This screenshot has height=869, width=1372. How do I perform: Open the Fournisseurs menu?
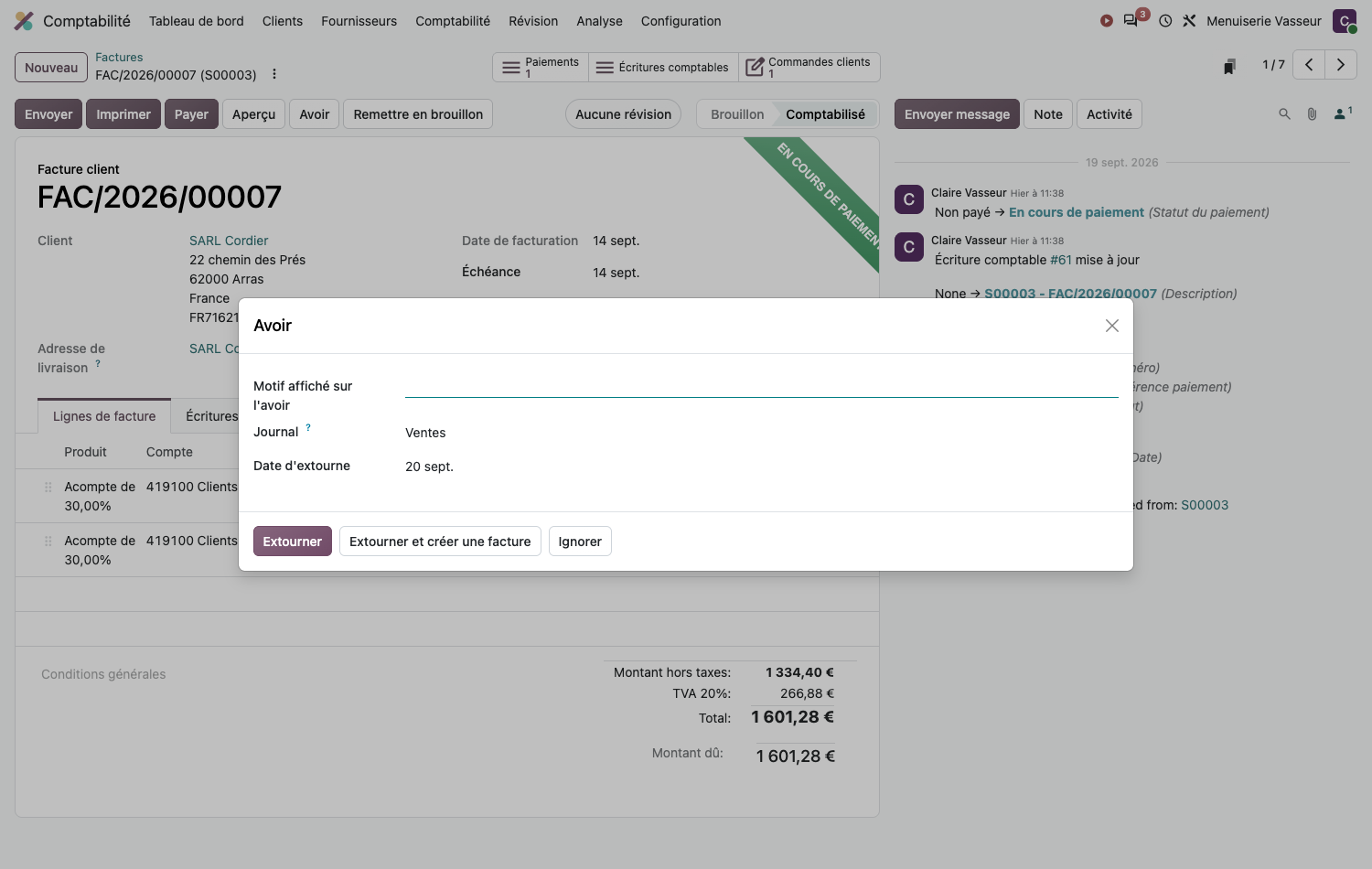coord(359,21)
